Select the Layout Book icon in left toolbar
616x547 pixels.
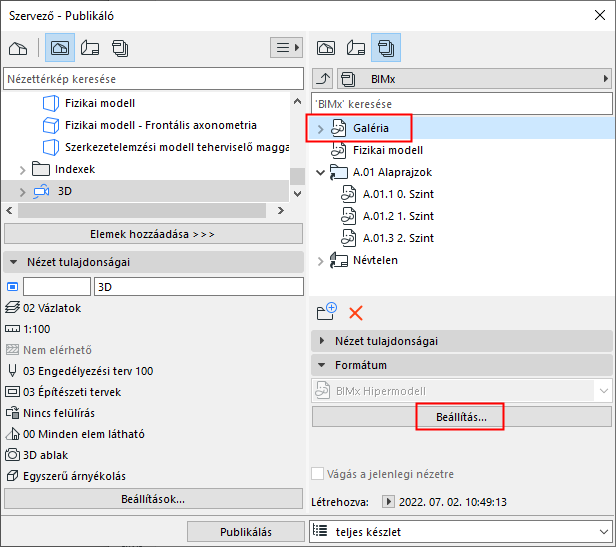(90, 48)
